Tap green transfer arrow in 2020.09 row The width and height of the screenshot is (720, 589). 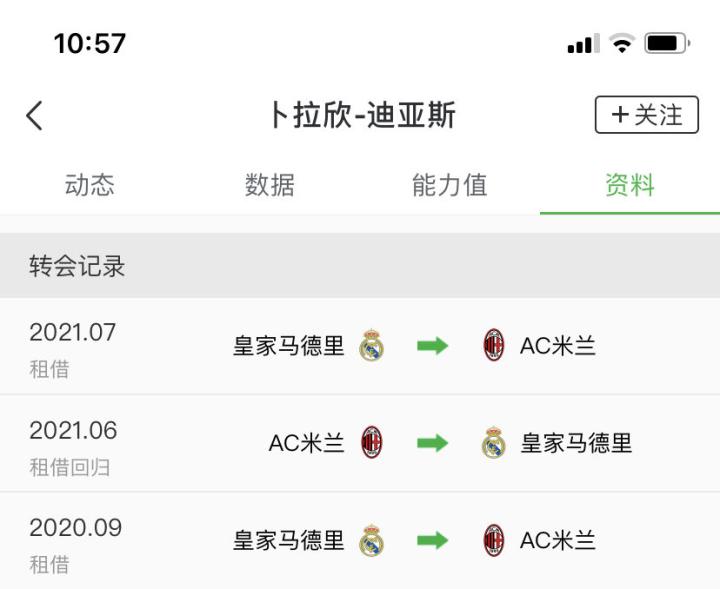[433, 541]
